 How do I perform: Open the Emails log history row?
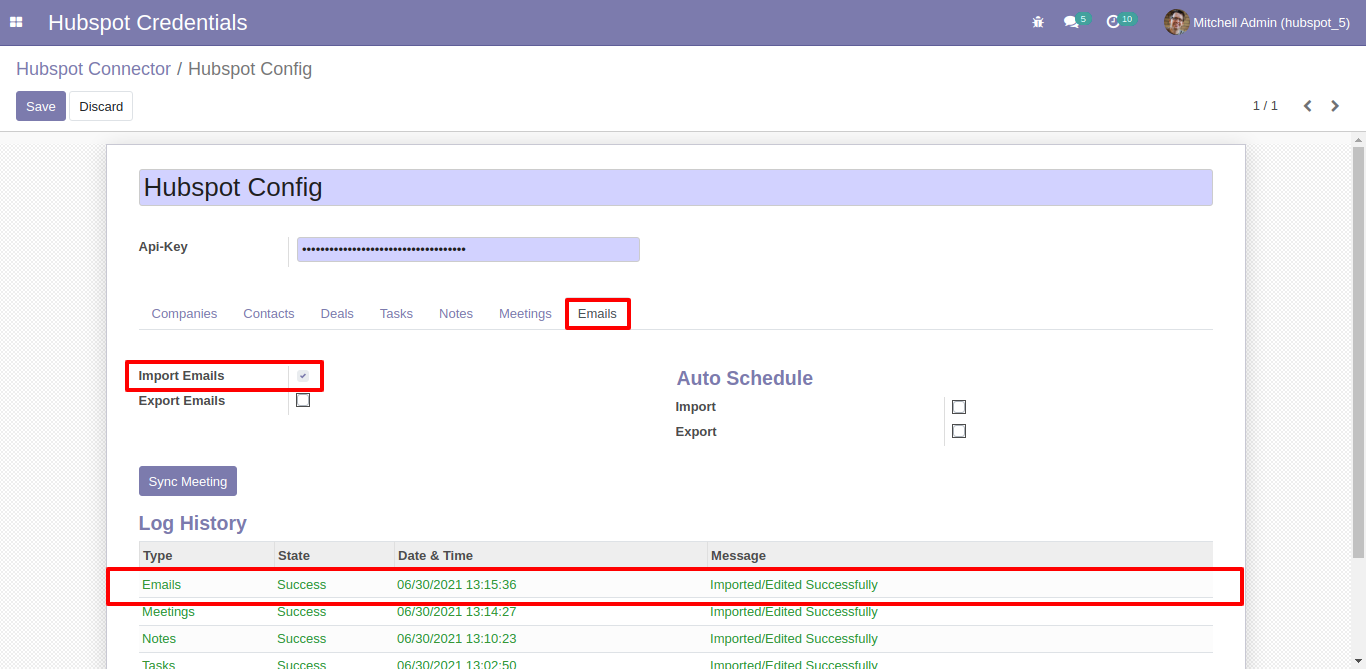click(675, 585)
